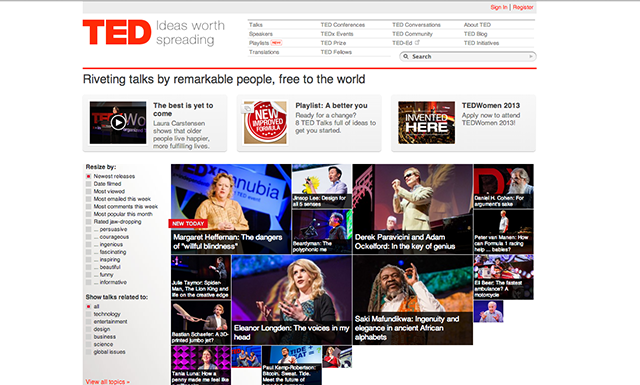Open 'Playlist: A better you' title

(331, 105)
